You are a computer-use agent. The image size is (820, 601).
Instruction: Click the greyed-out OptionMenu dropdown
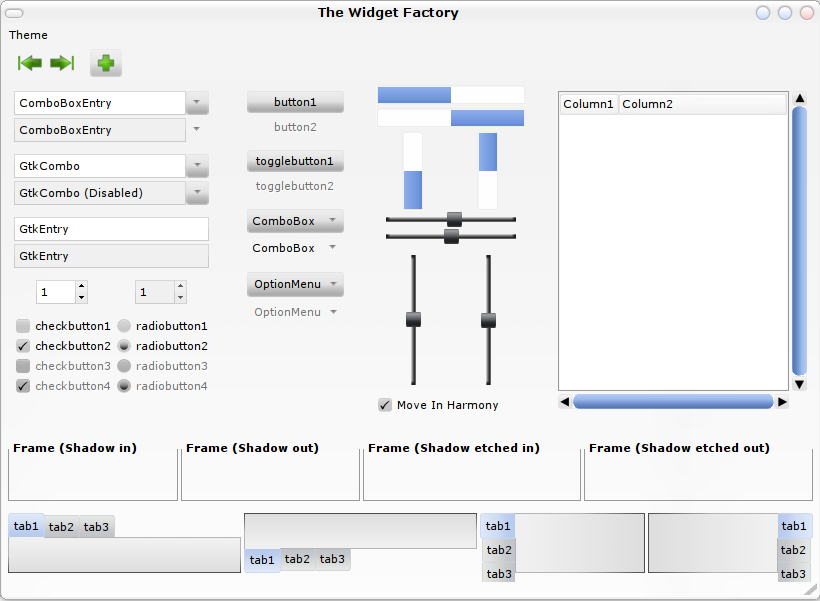click(295, 312)
